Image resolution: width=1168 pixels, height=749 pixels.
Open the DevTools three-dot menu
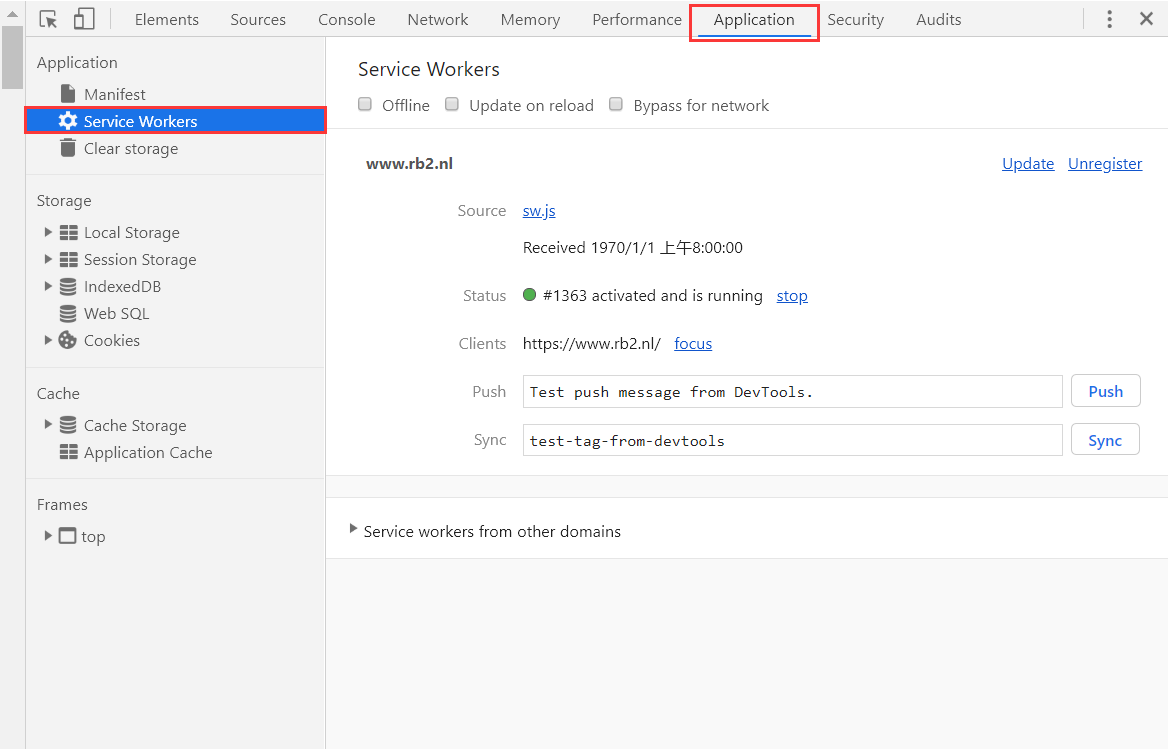click(x=1109, y=19)
